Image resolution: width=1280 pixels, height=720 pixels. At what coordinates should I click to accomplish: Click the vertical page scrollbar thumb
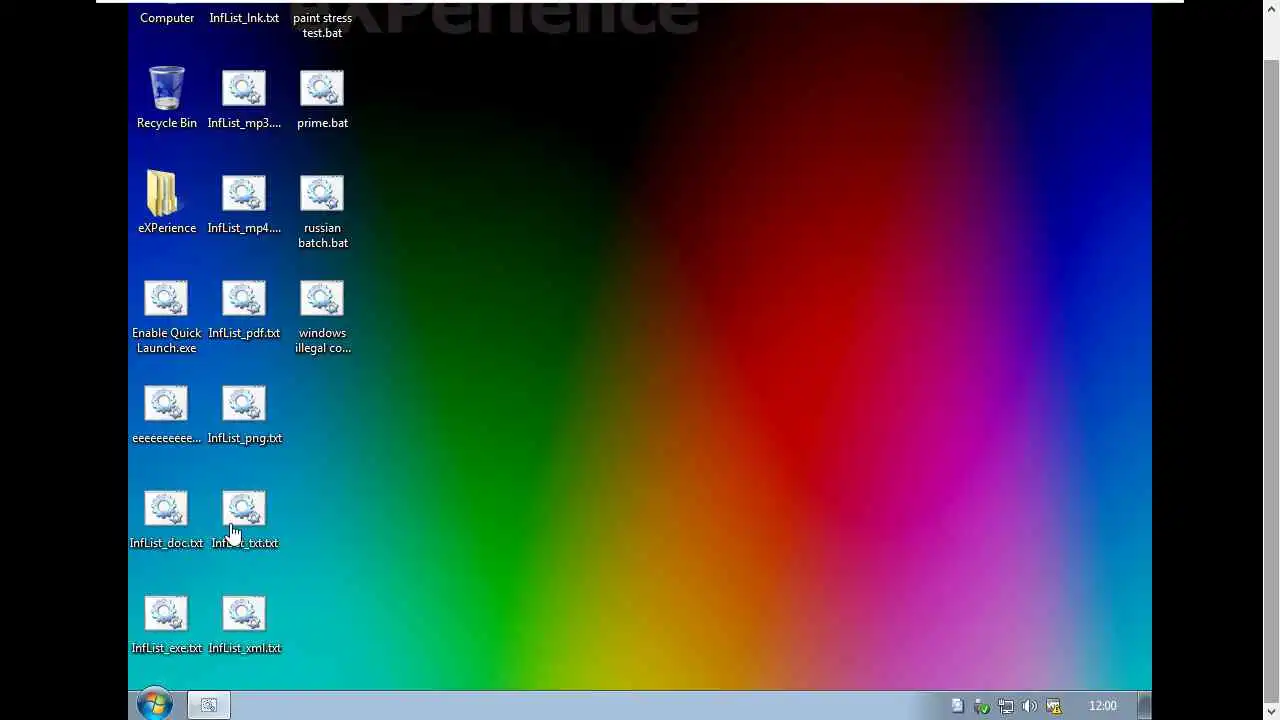(x=1271, y=379)
